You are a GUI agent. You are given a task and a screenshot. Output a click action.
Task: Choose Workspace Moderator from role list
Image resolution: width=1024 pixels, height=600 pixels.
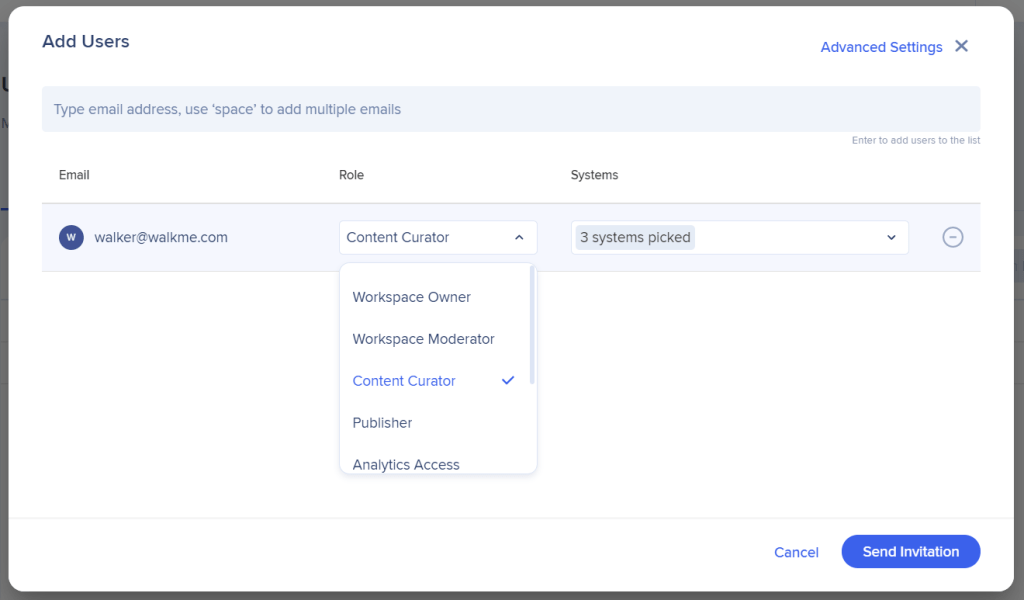coord(423,339)
